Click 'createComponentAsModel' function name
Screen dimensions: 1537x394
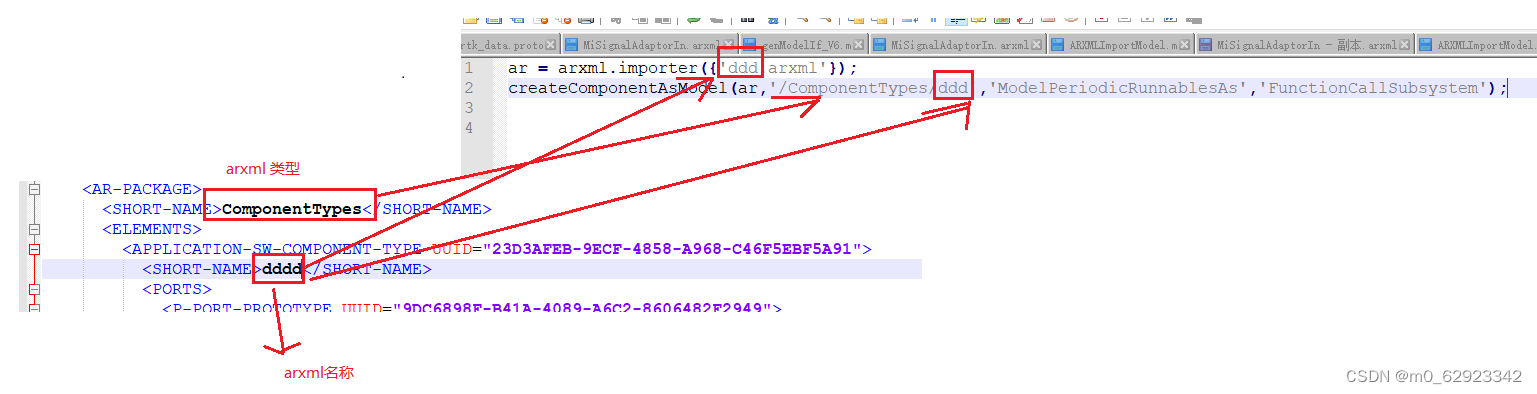click(618, 88)
